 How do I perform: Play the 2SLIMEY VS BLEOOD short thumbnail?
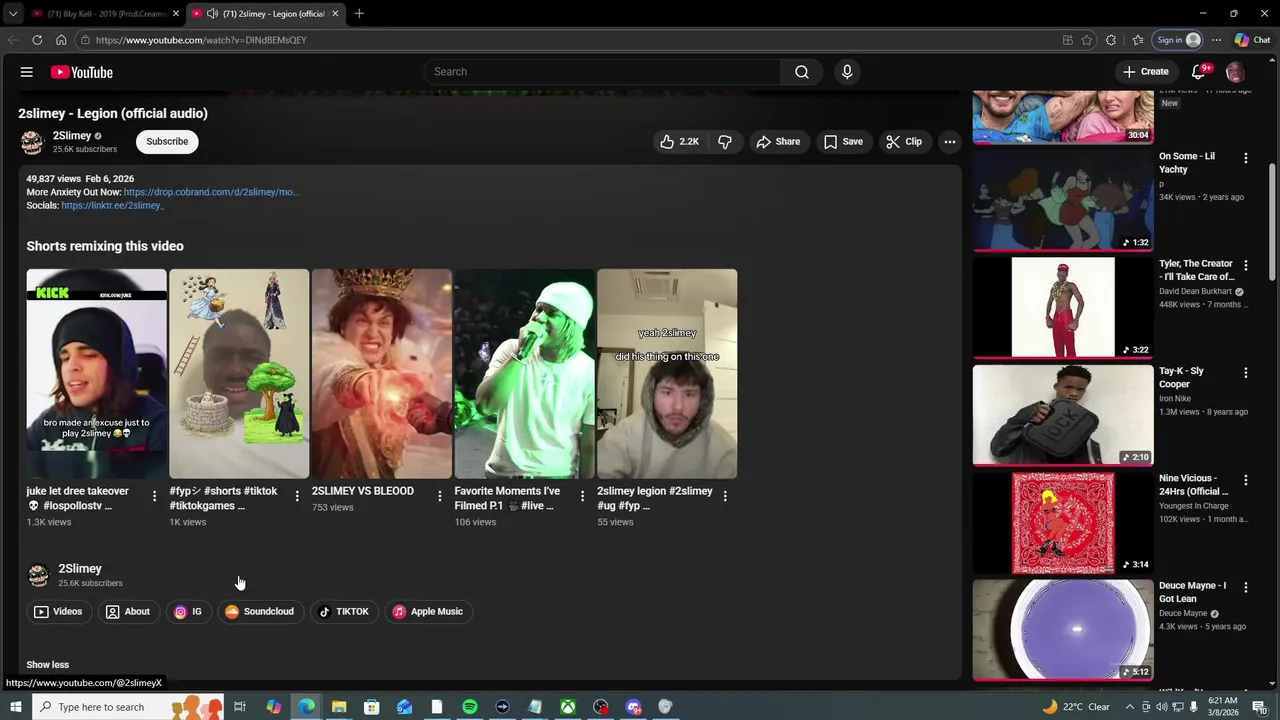point(381,373)
